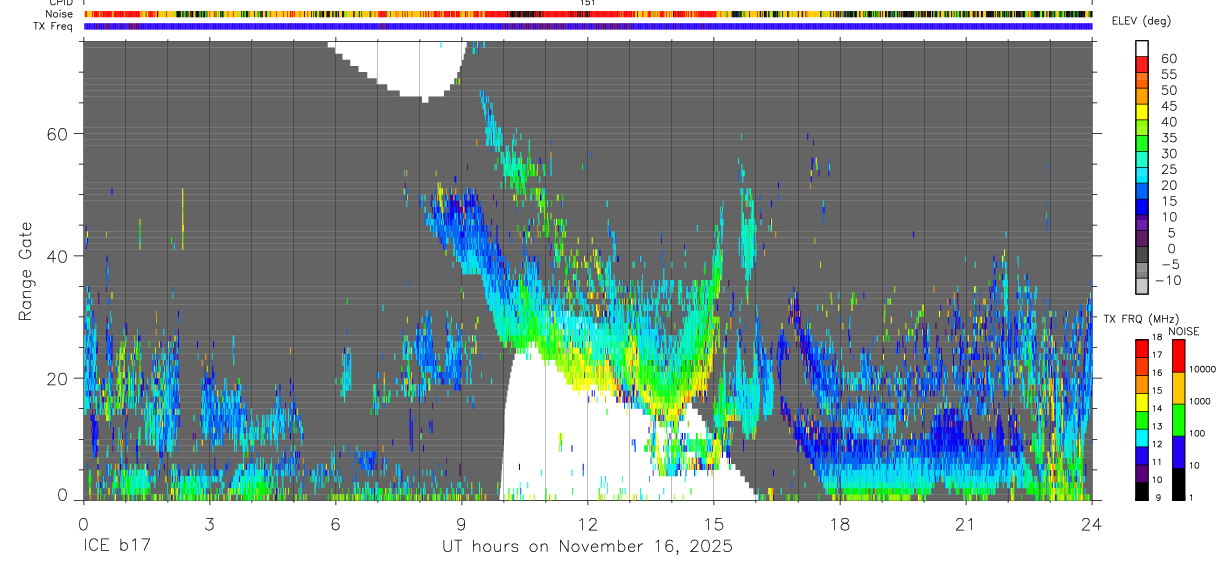The width and height of the screenshot is (1228, 567).
Task: Select the 18 label on TX FRQ scale
Action: (x=1157, y=337)
